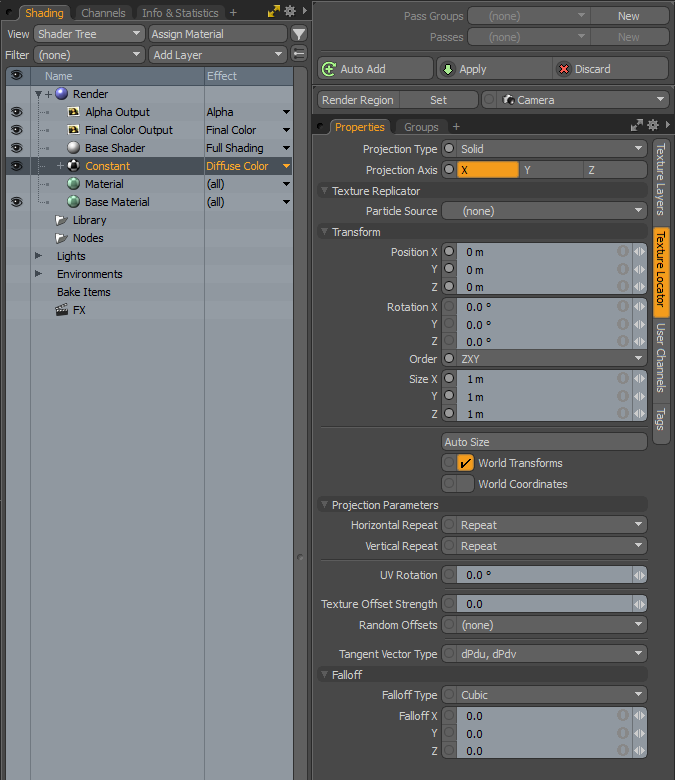Click the Render item's blue sphere icon
Viewport: 675px width, 780px height.
pos(62,94)
